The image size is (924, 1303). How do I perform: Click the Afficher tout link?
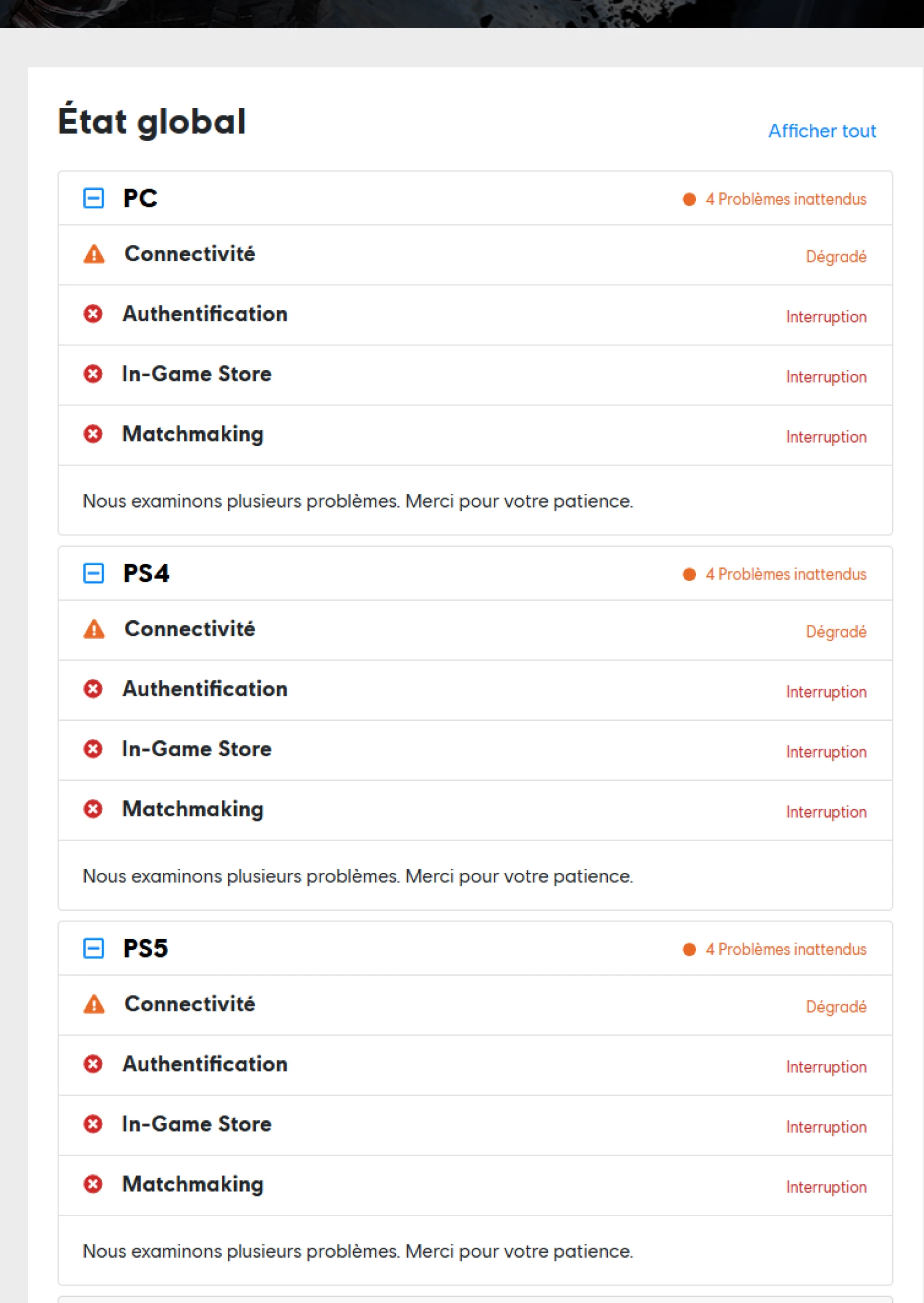tap(821, 131)
